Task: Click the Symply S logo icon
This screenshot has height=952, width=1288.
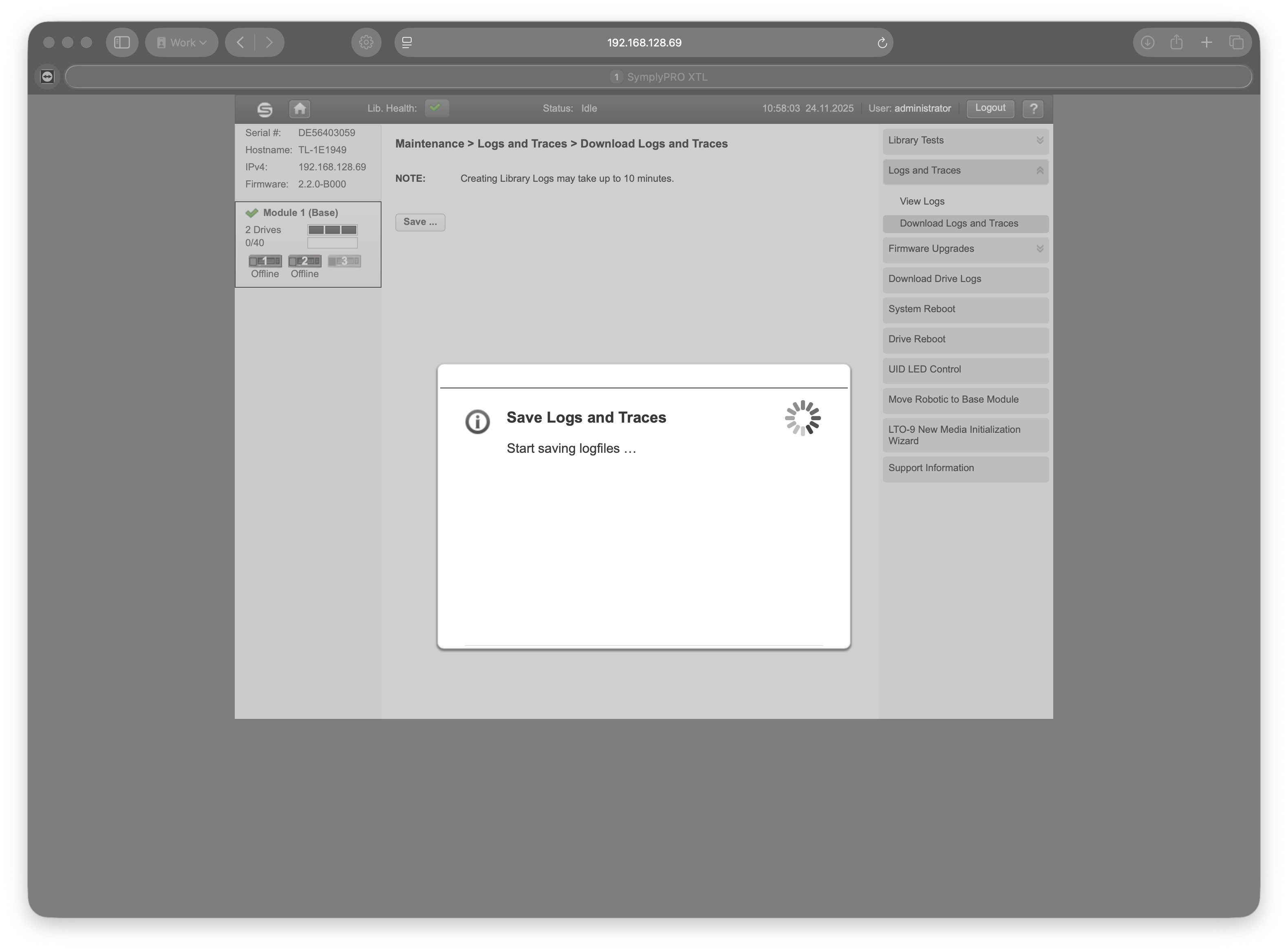Action: click(265, 110)
